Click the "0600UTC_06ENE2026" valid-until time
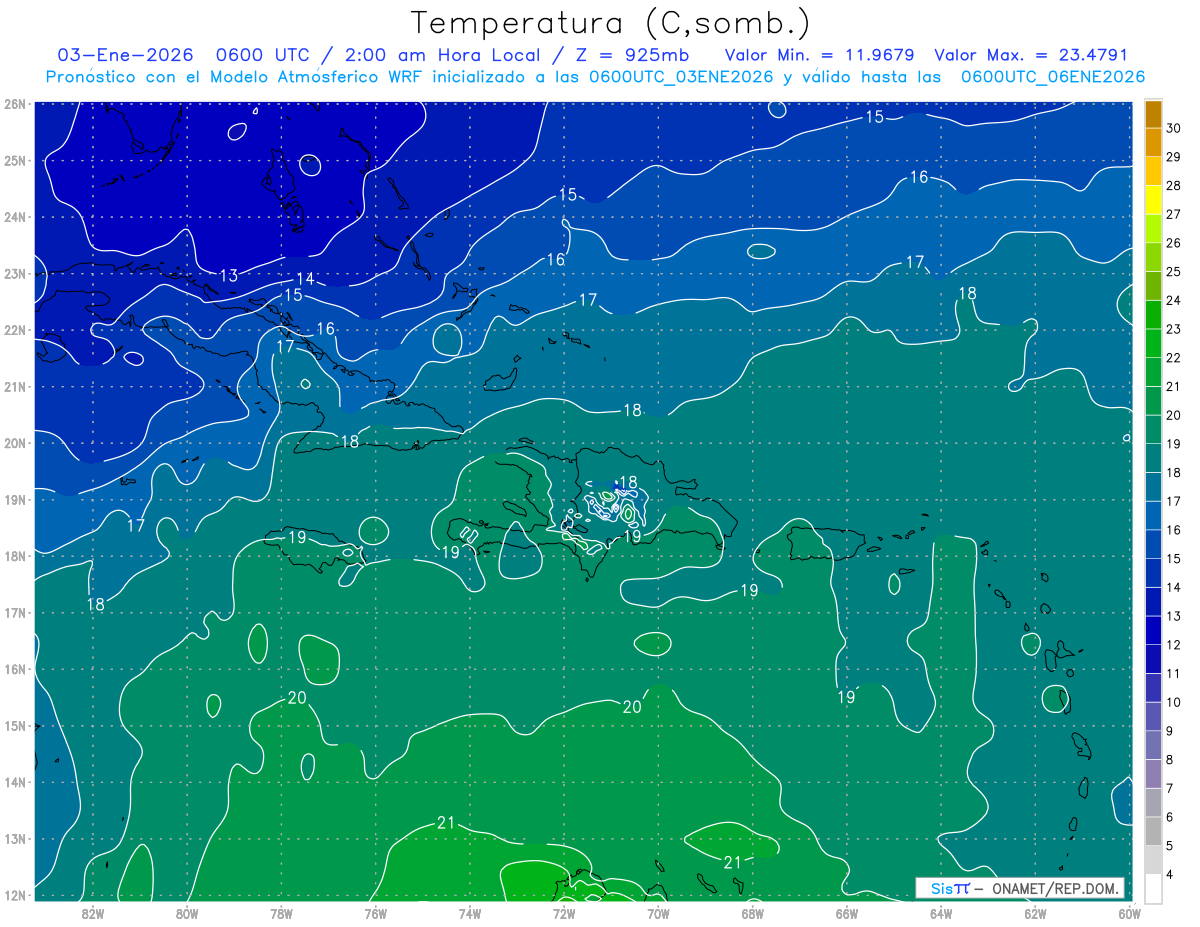Viewport: 1200px width, 927px height. coord(1053,77)
